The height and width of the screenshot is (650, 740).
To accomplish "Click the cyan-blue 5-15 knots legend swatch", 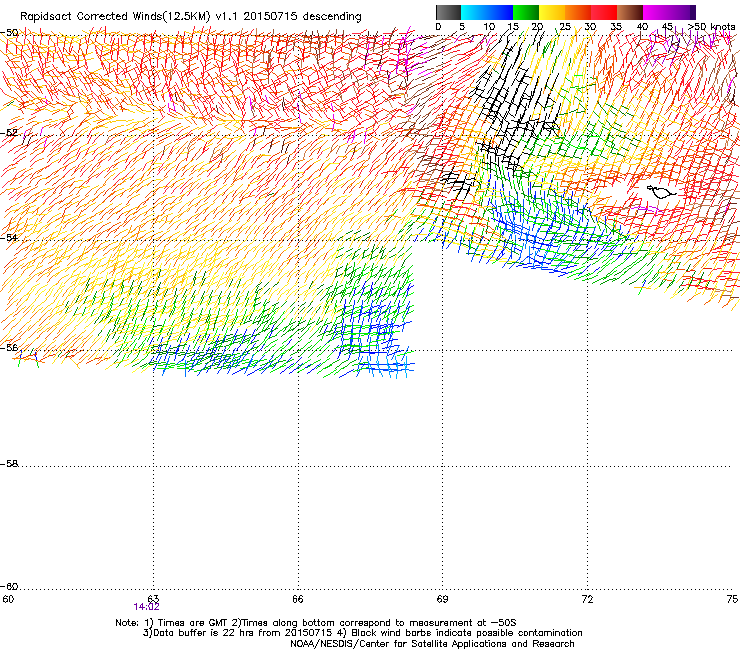I will click(x=487, y=12).
